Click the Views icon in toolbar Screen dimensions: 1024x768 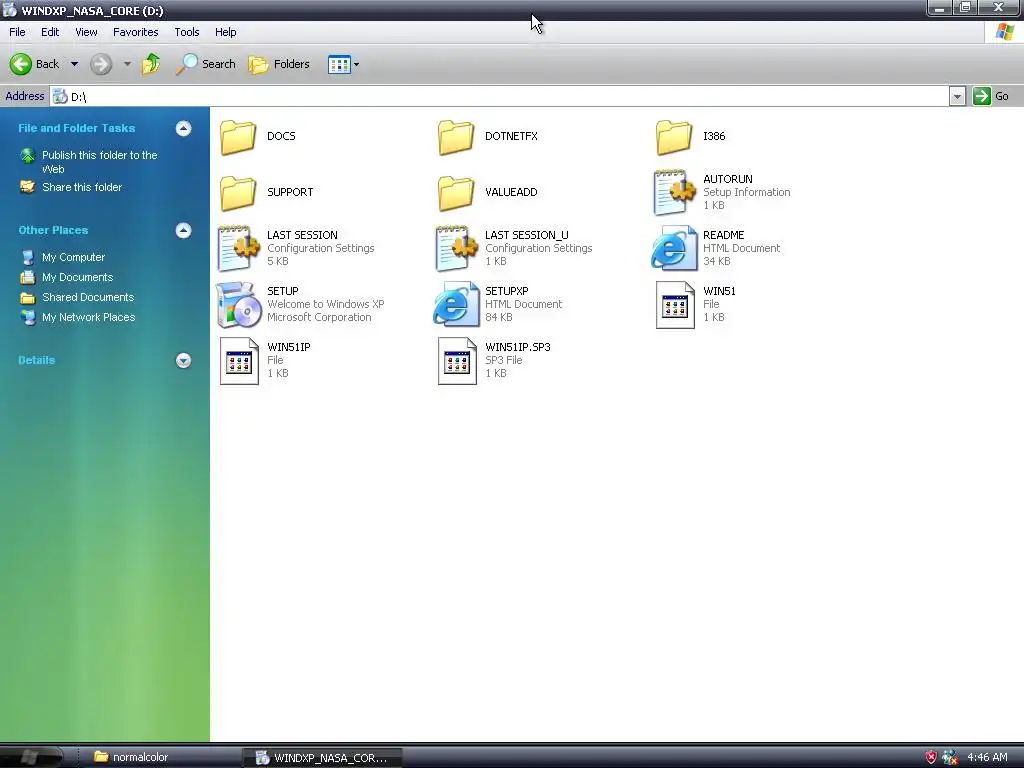click(339, 65)
